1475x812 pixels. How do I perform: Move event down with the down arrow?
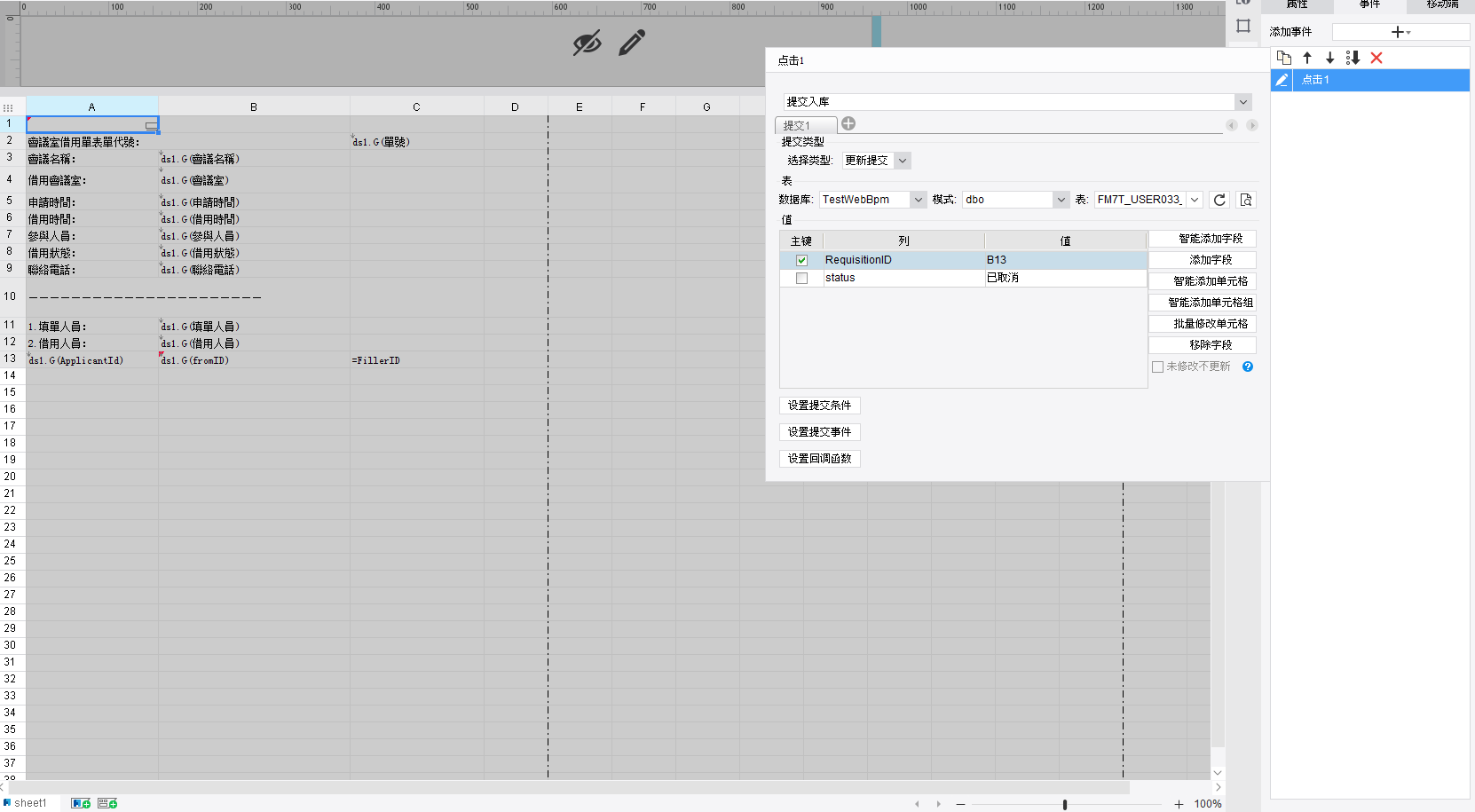[1329, 58]
